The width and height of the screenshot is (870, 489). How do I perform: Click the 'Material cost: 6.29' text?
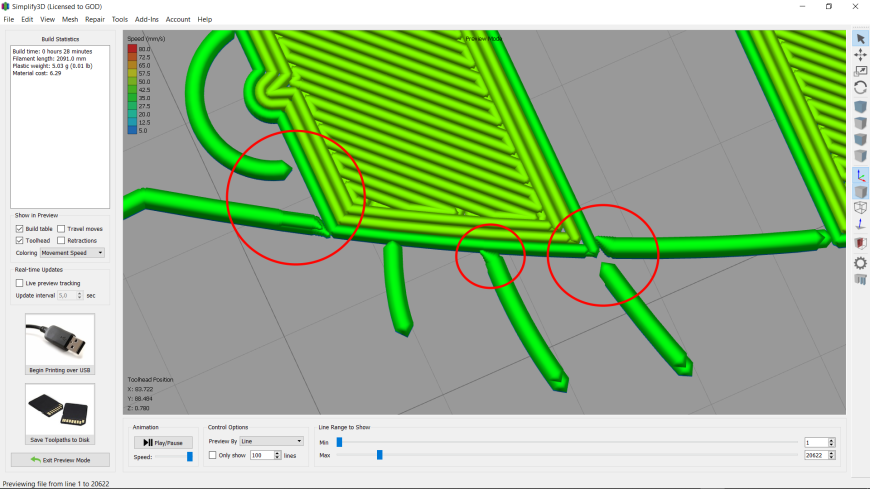(x=37, y=73)
